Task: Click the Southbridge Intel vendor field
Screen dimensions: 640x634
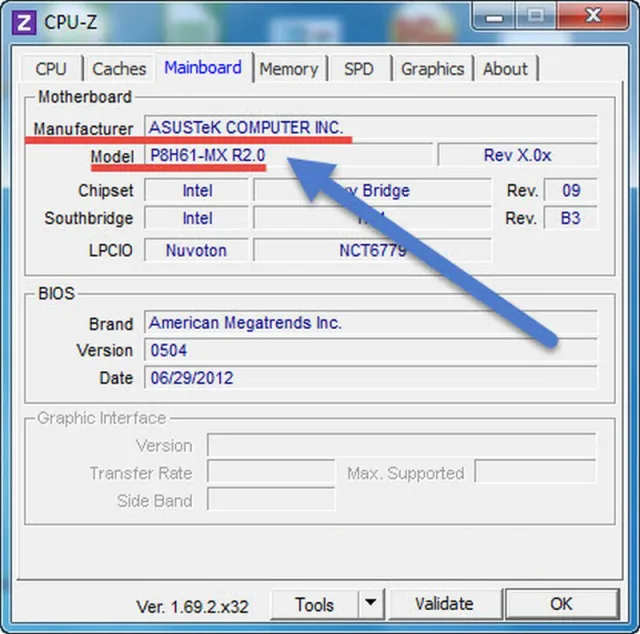Action: pyautogui.click(x=197, y=218)
